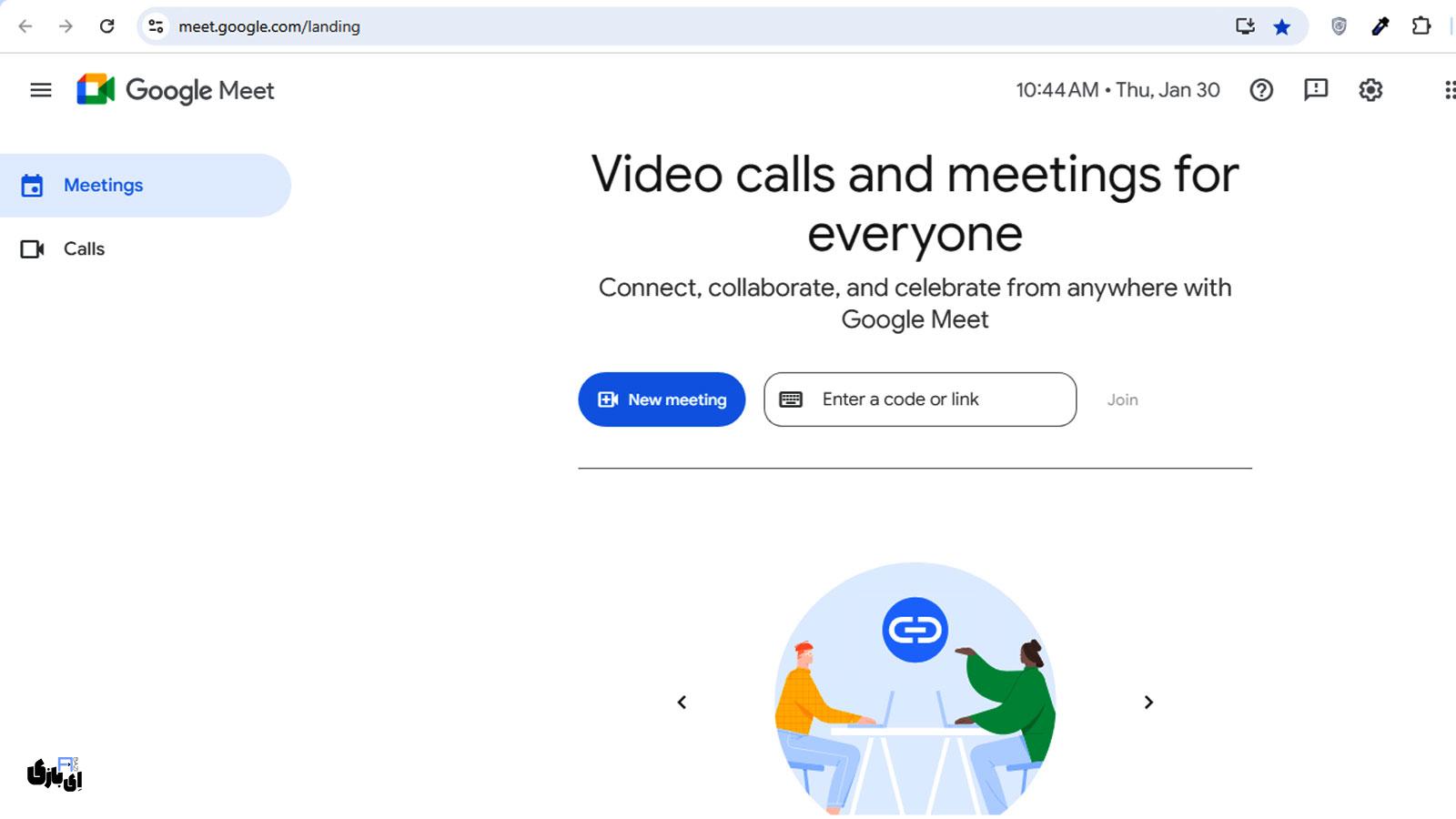View site information icon in address bar
This screenshot has width=1456, height=819.
click(x=156, y=26)
